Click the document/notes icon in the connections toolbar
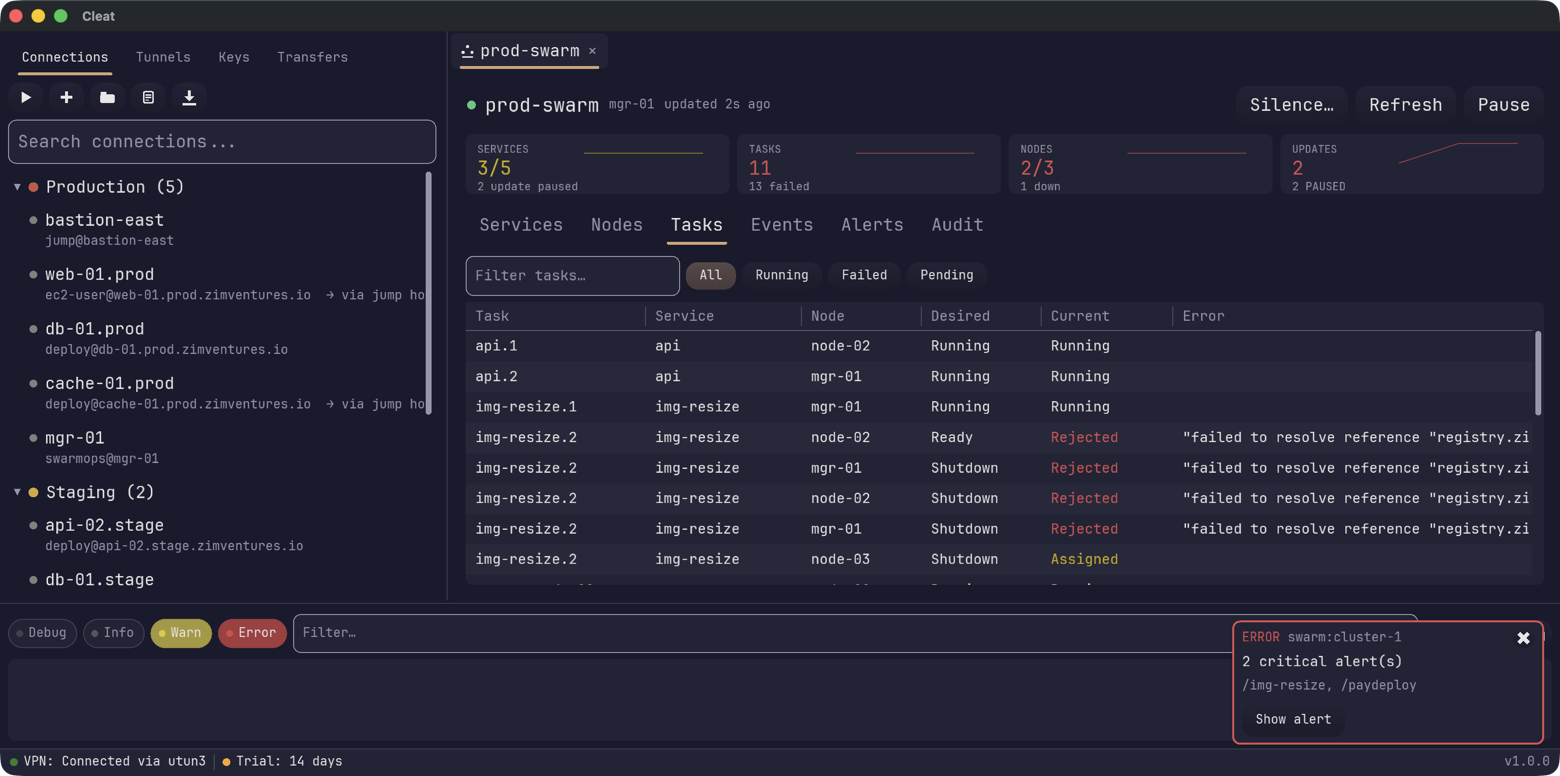 point(148,97)
